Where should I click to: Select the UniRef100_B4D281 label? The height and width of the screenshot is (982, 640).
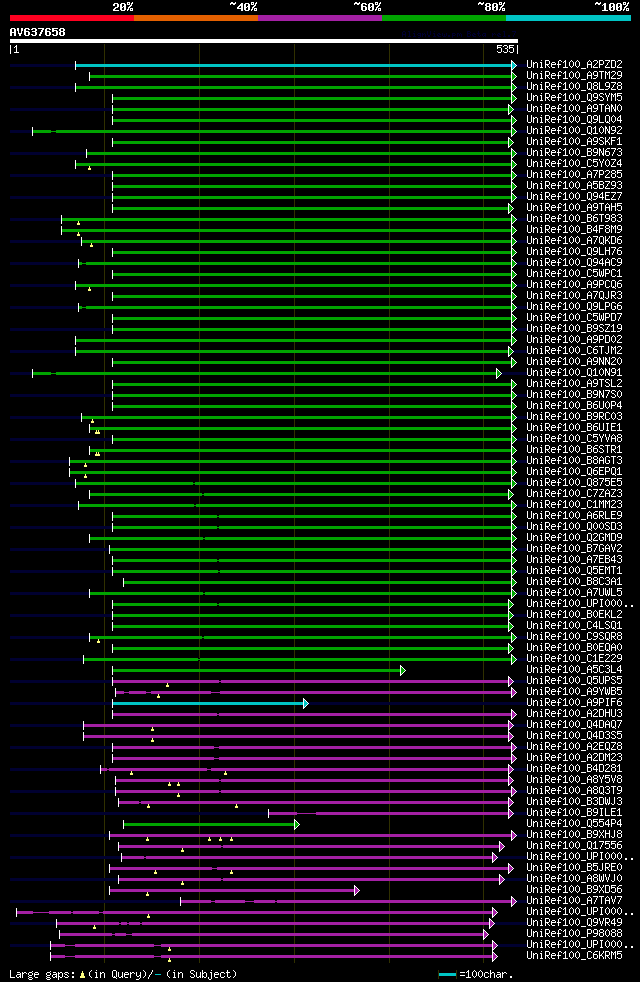click(x=574, y=770)
